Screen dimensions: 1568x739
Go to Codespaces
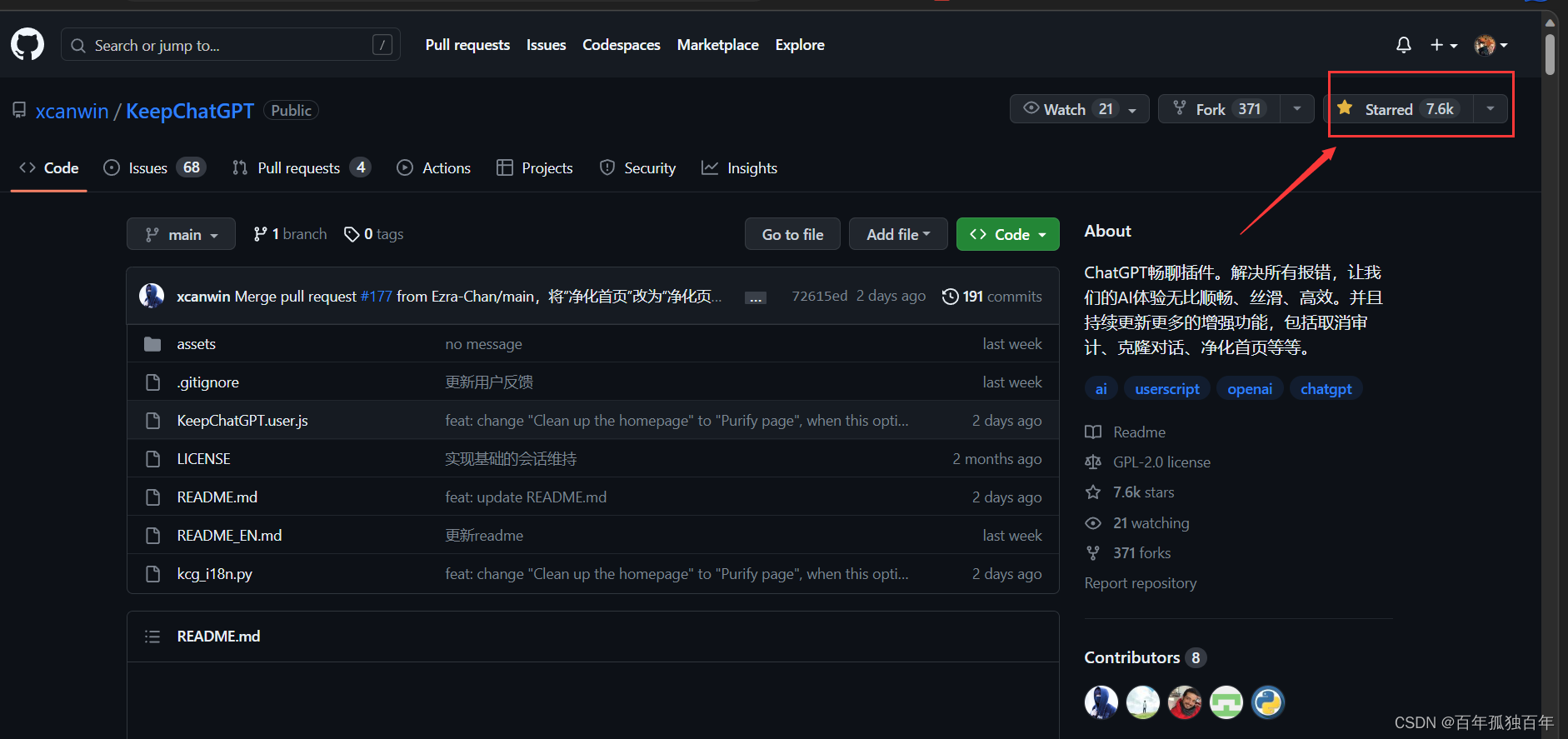(622, 45)
